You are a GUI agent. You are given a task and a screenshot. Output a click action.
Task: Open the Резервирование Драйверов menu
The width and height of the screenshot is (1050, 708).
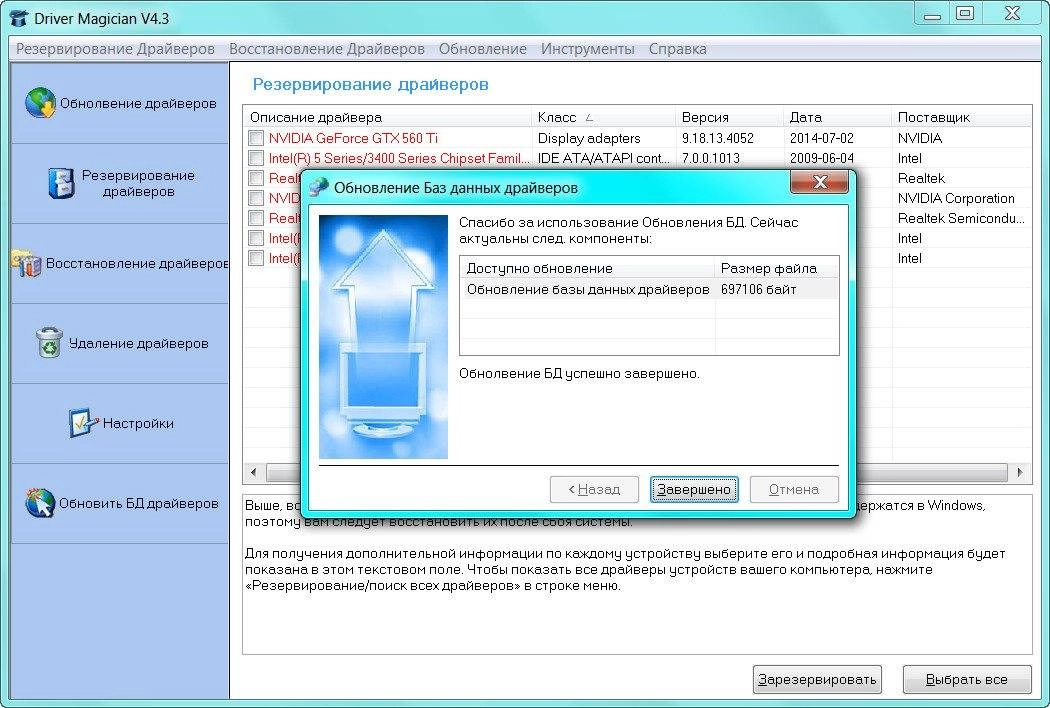click(115, 49)
